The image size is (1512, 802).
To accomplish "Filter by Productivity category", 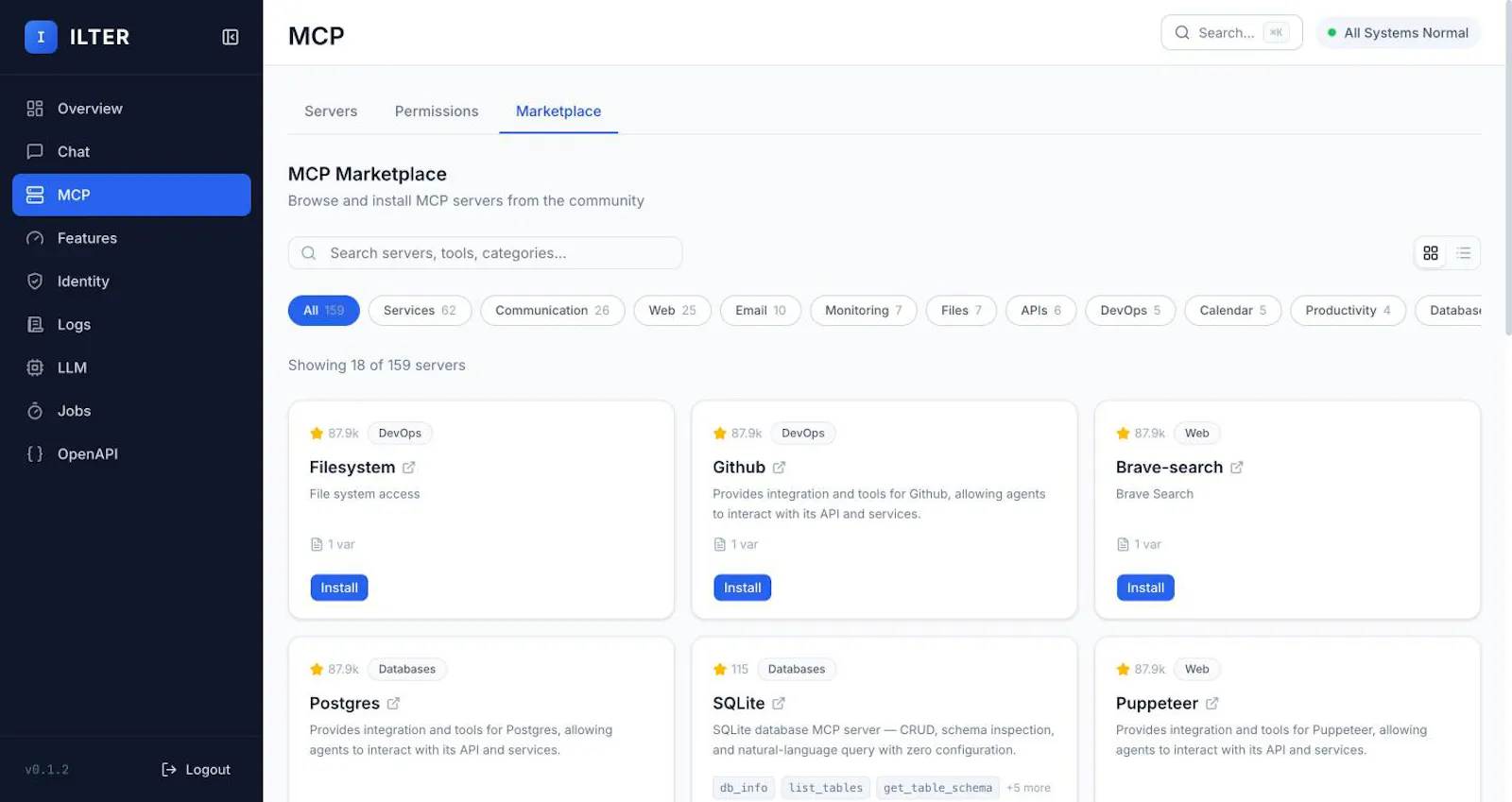I will click(x=1348, y=311).
